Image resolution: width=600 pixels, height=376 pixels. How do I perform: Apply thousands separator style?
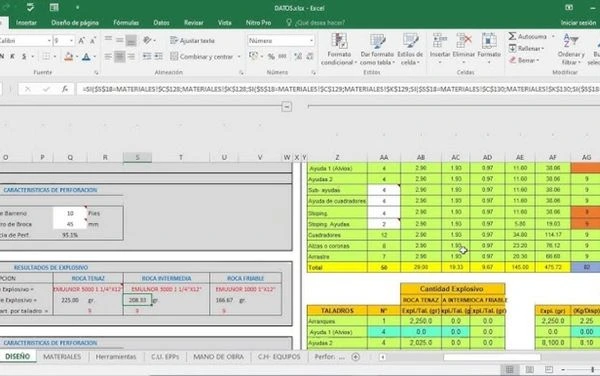282,57
